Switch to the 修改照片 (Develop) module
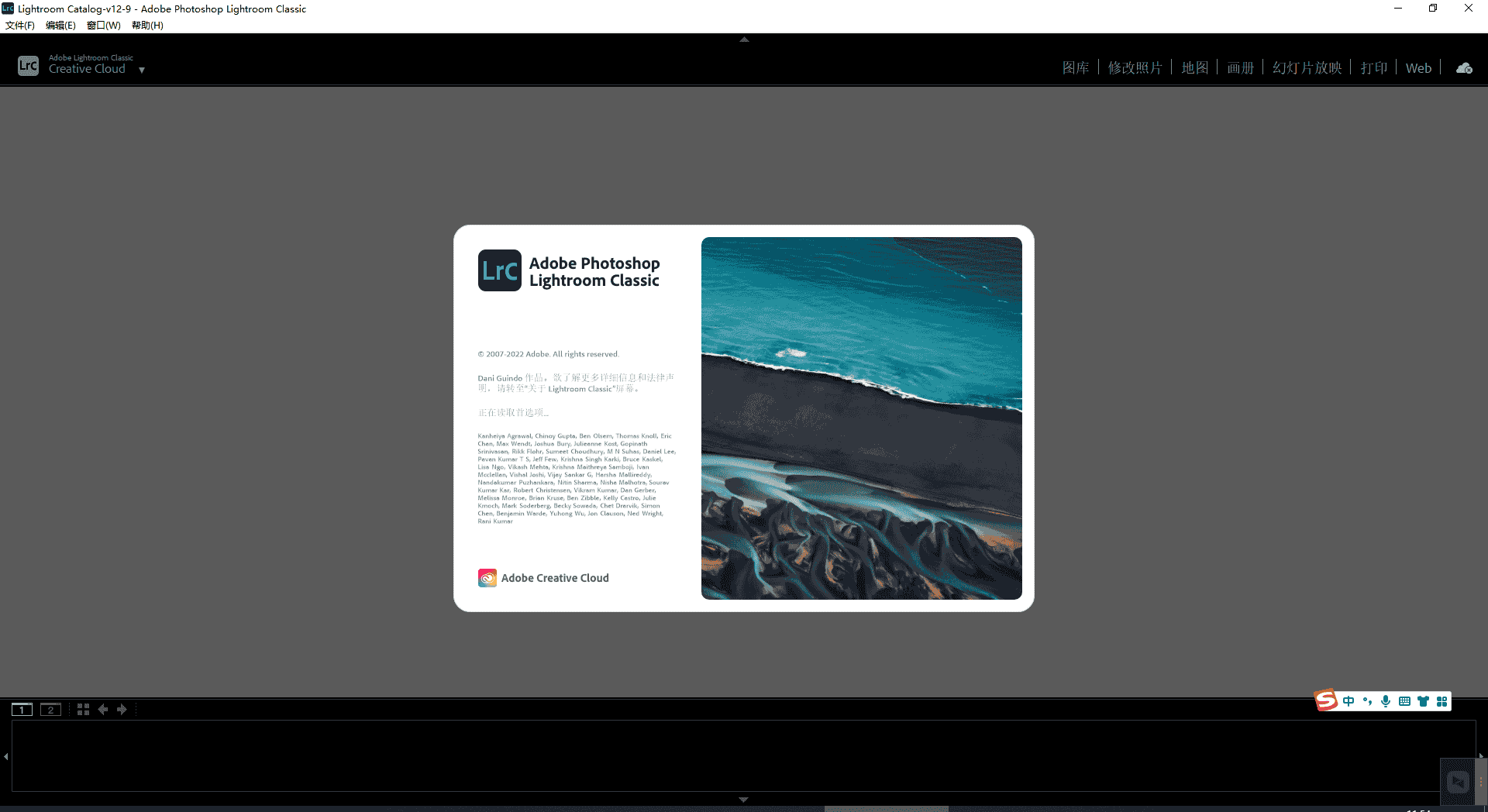 tap(1135, 67)
